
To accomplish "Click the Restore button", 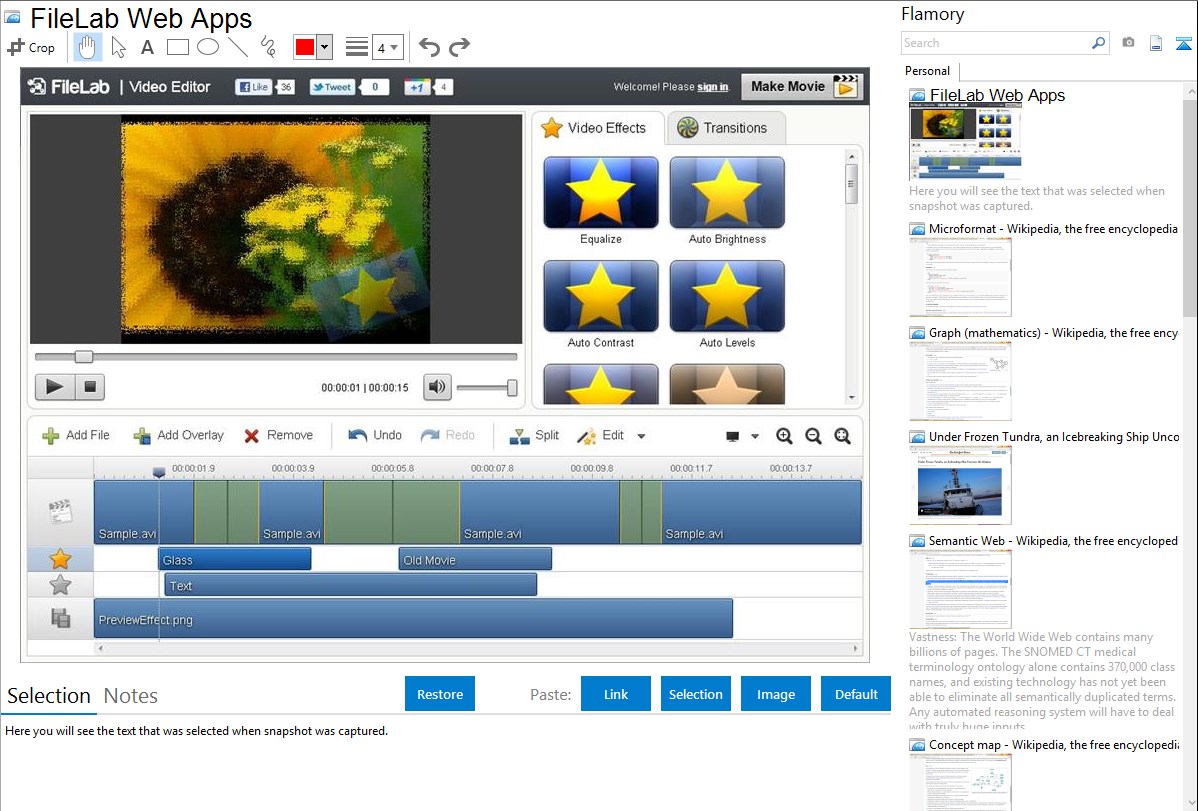I will 440,694.
